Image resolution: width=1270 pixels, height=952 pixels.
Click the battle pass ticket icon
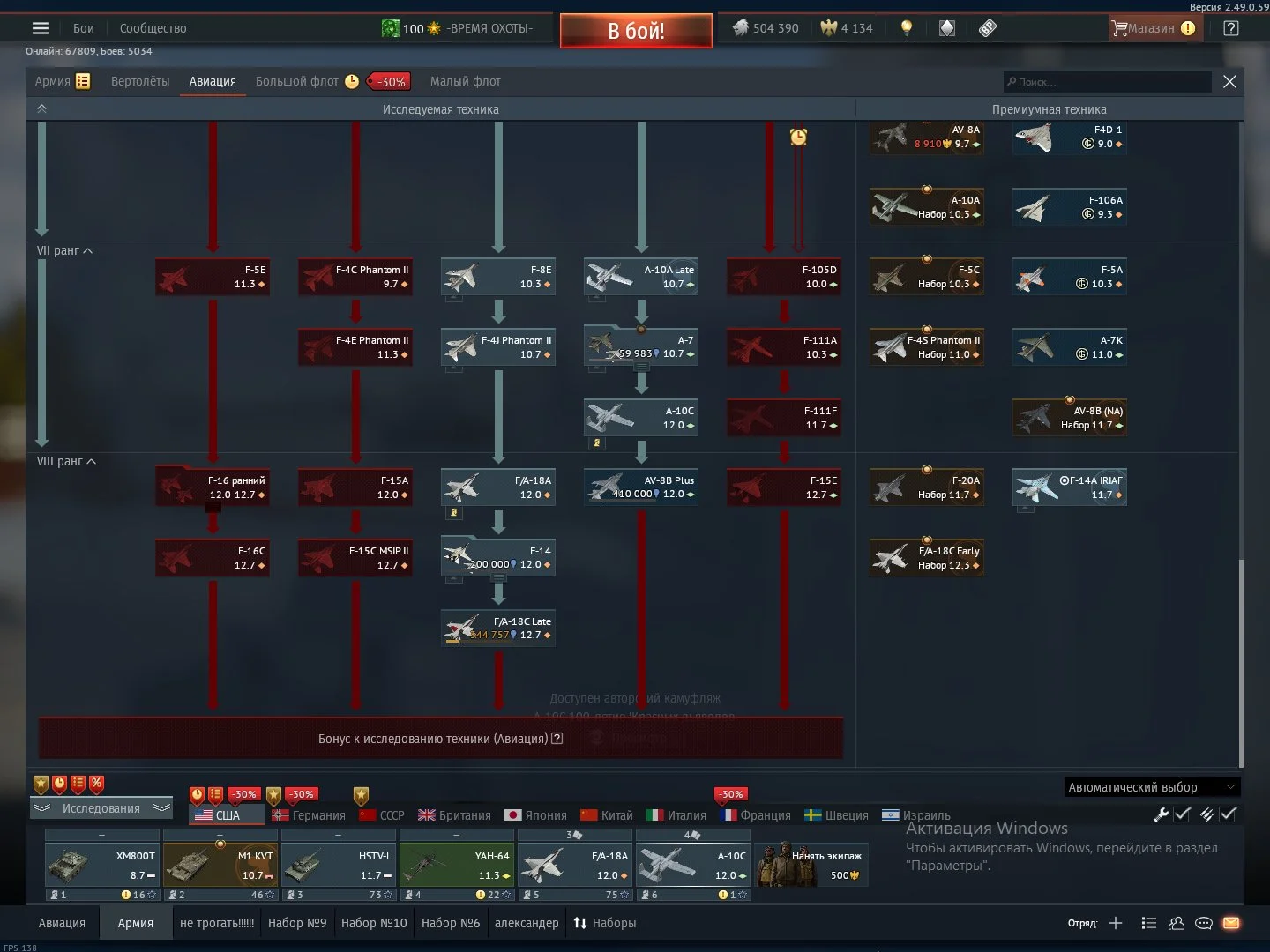click(988, 28)
